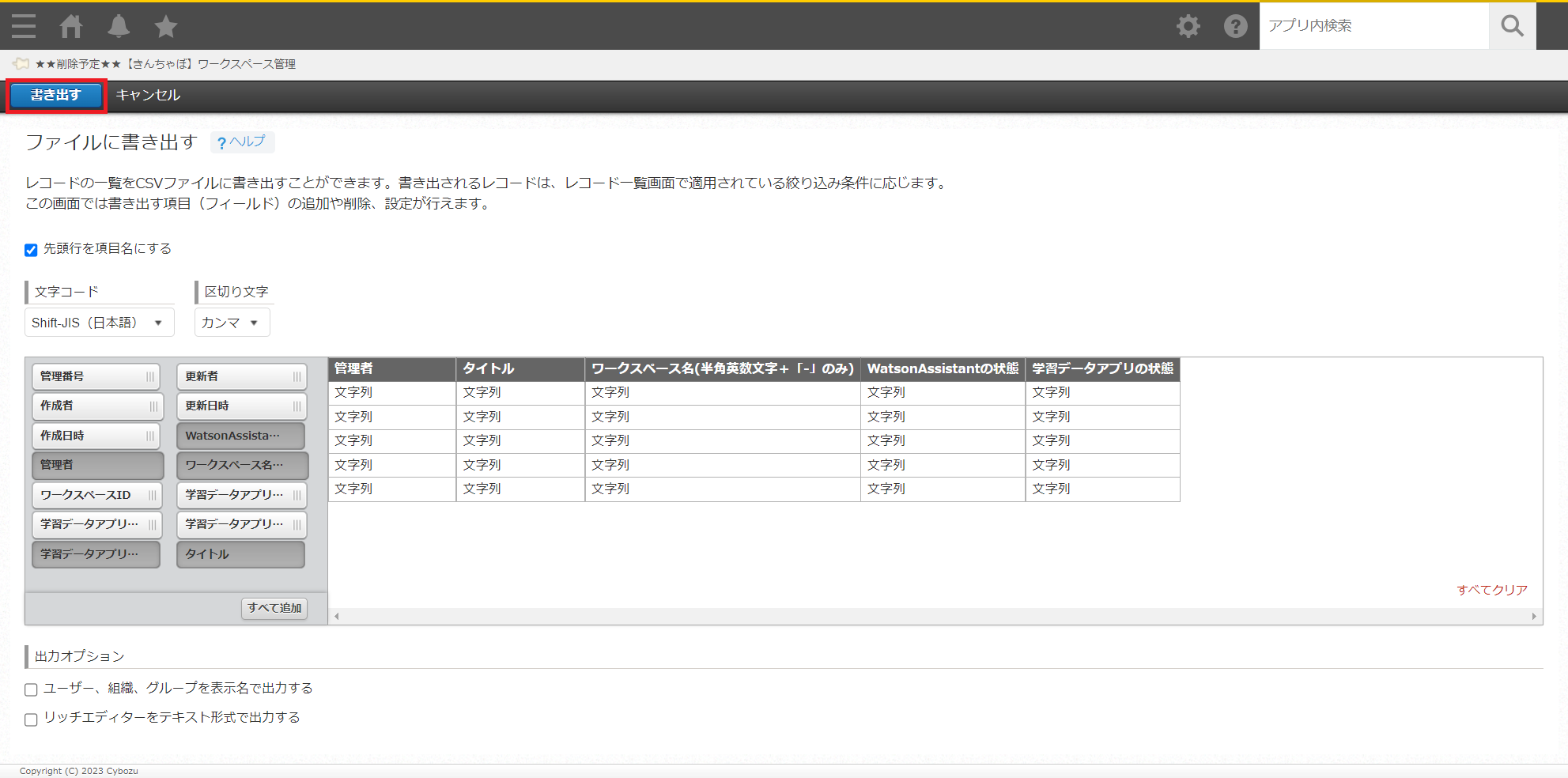Click キャンセル in the toolbar
Viewport: 1568px width, 778px height.
point(148,95)
